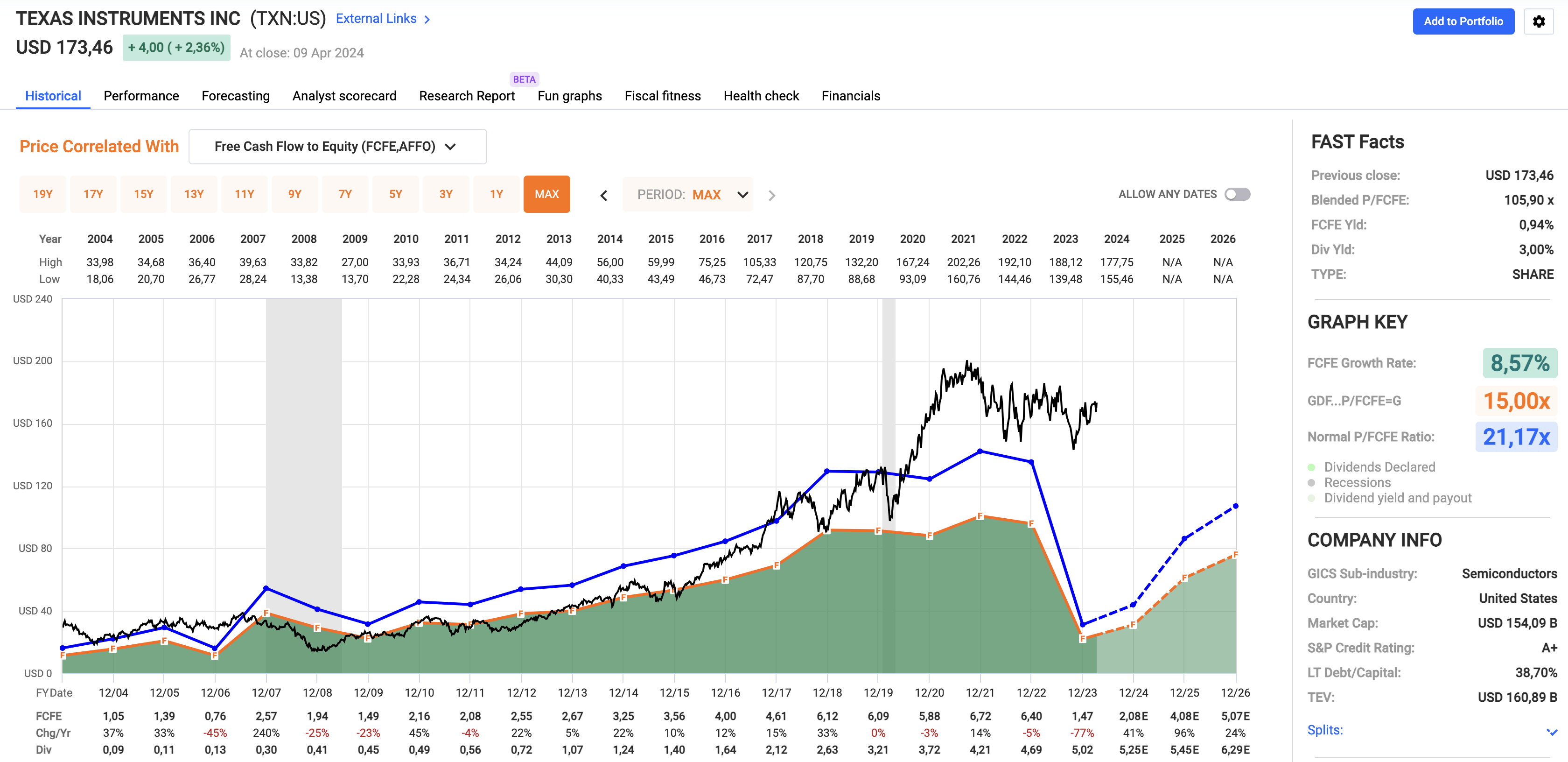Click the blue line point at 12/26

(1235, 506)
